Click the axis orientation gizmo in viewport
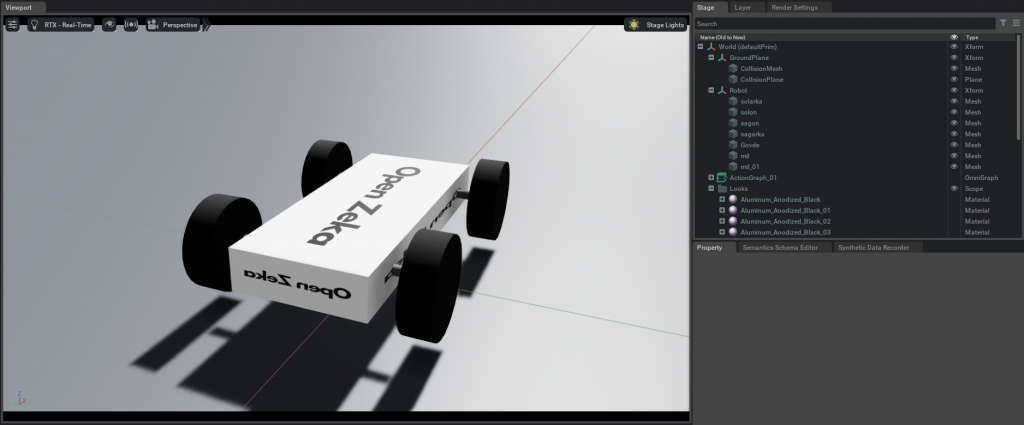1024x425 pixels. [x=17, y=398]
